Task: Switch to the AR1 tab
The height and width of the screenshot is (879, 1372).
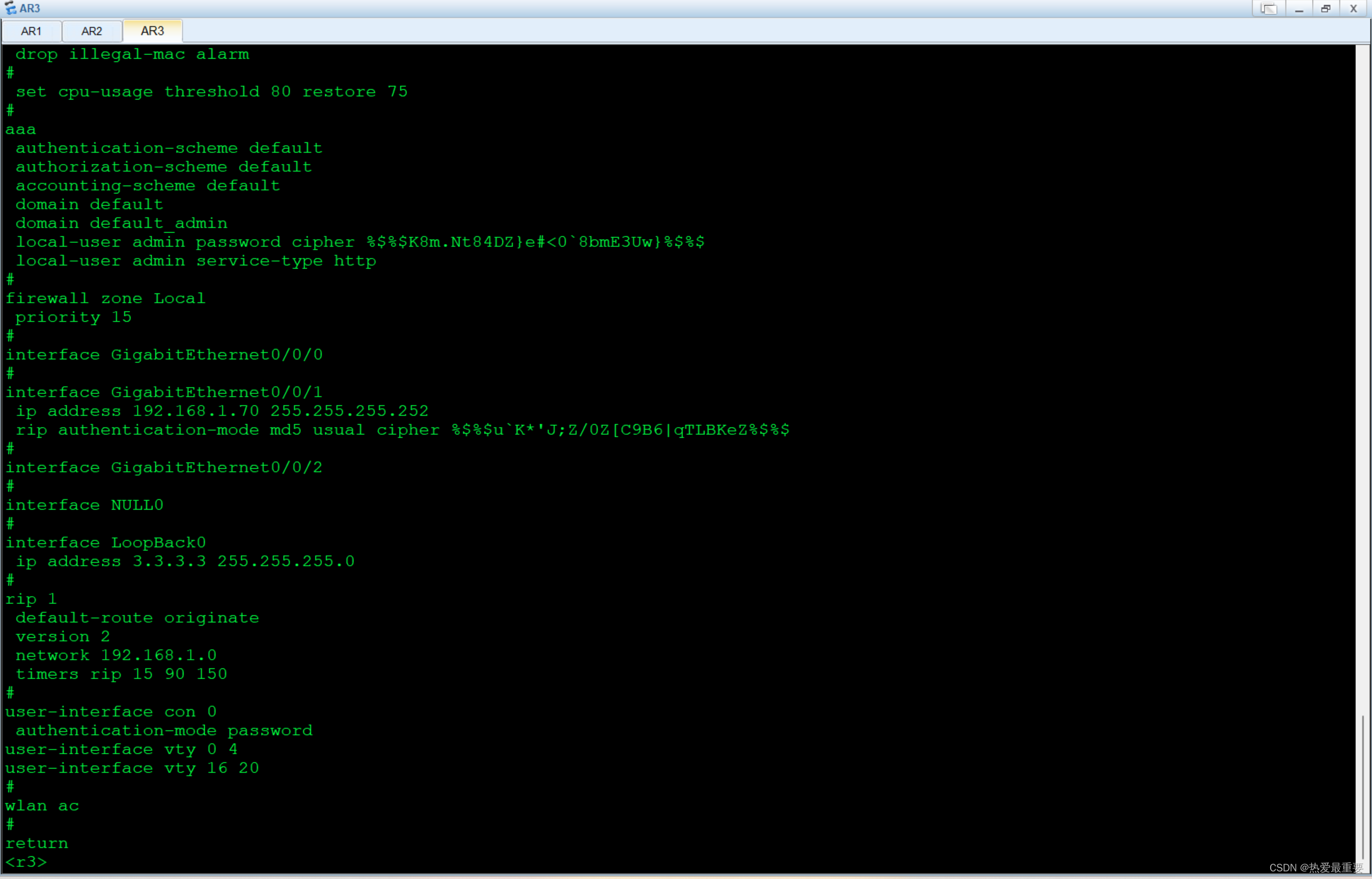Action: pyautogui.click(x=32, y=31)
